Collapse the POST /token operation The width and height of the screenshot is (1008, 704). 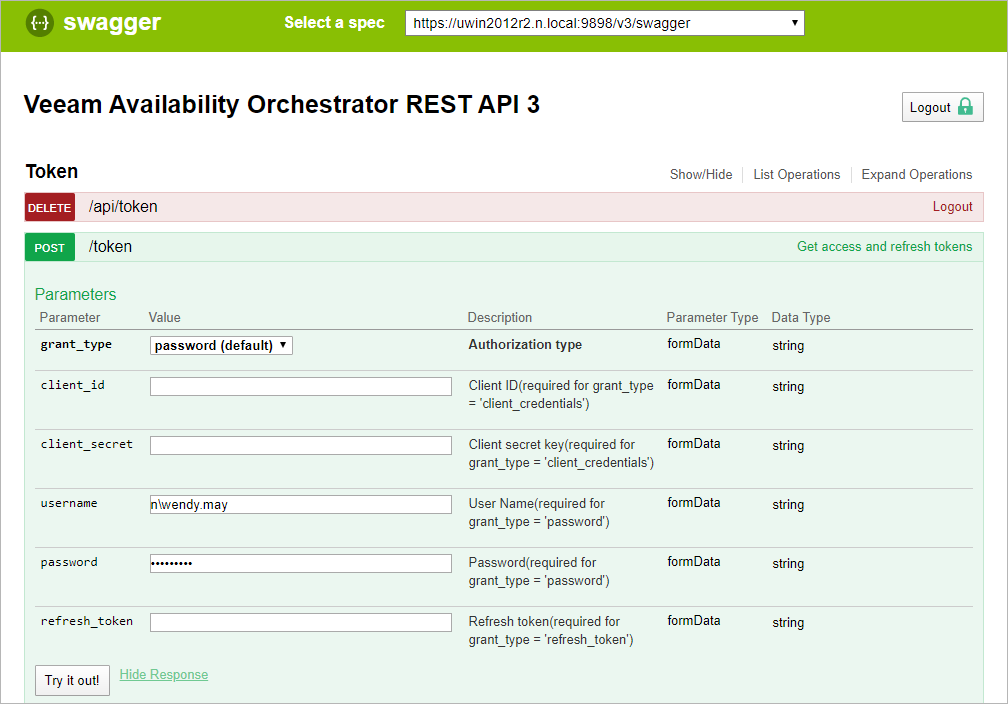(x=504, y=247)
